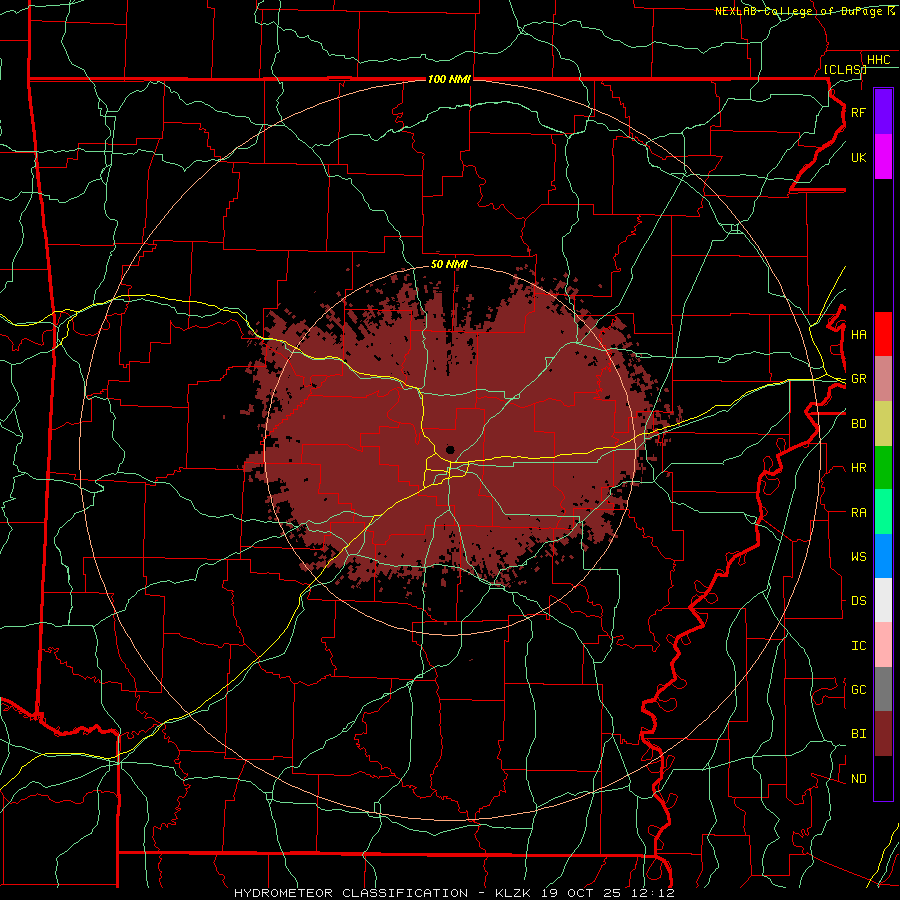This screenshot has height=900, width=900.
Task: Click the GR legend label
Action: coord(858,379)
